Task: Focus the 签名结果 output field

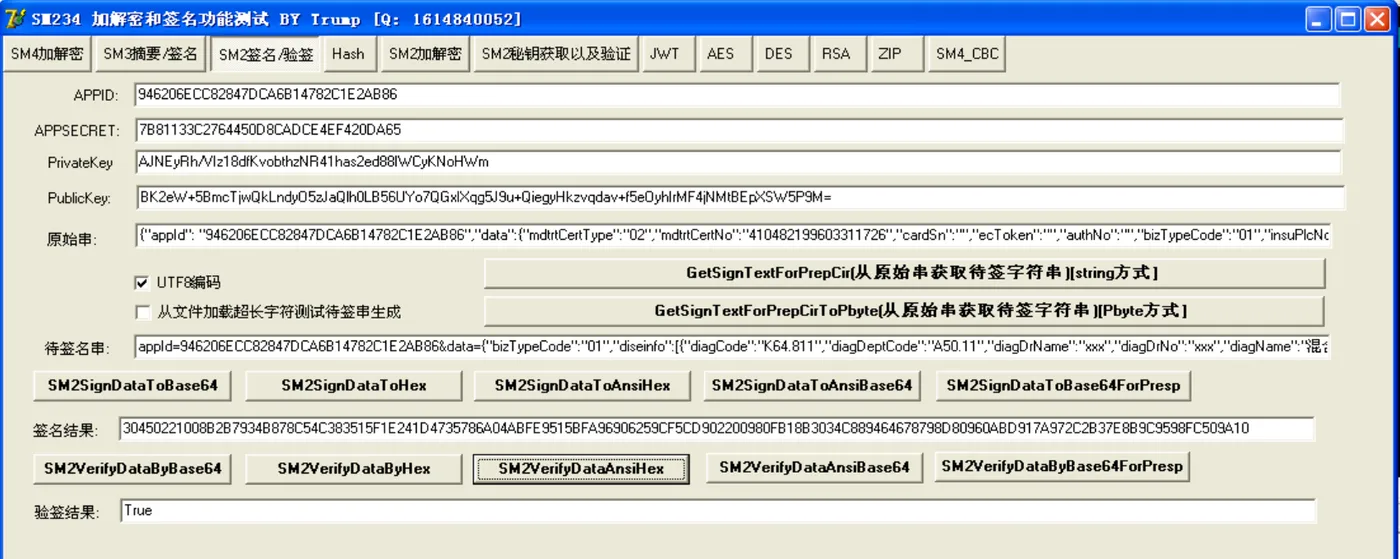Action: pos(717,429)
